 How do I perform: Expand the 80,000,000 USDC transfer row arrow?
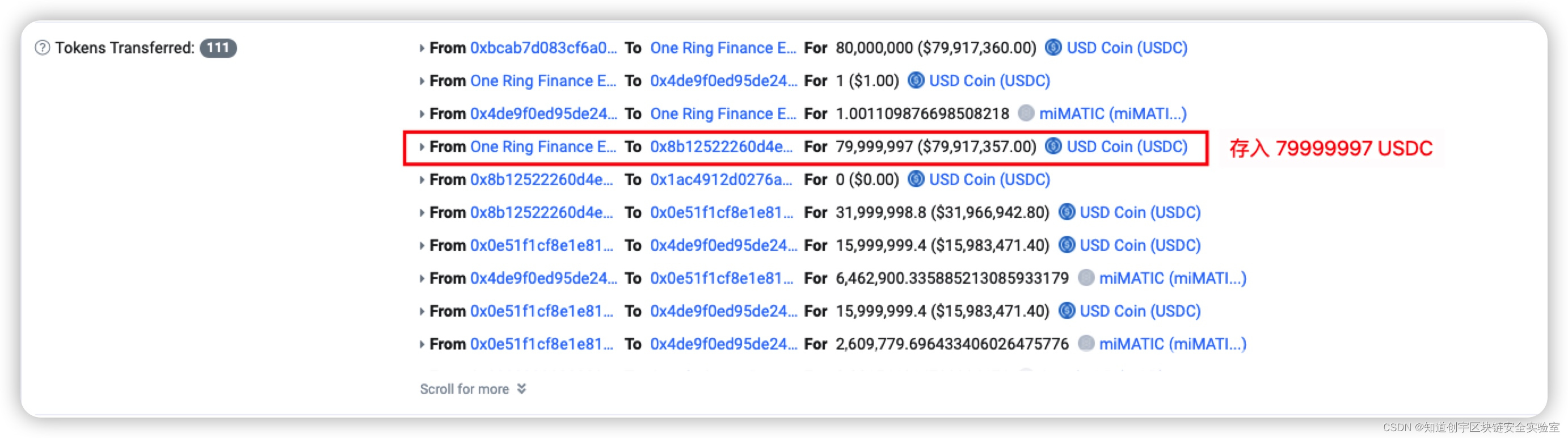[421, 48]
